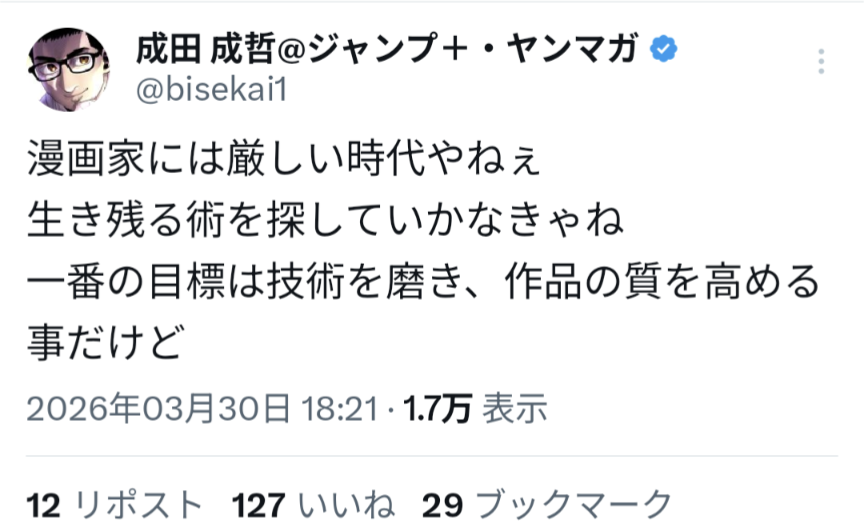Click the tweet line 漫画家には厳しい時代やねぇ
864x532 pixels.
(x=284, y=160)
